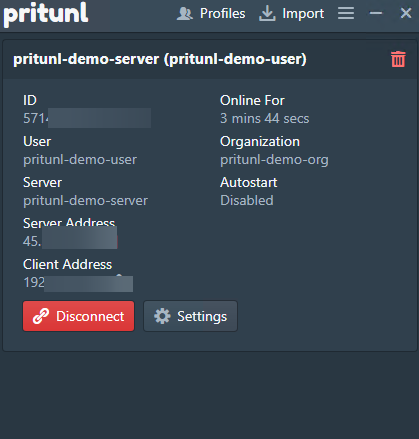Click the client address starting with 192
The image size is (419, 439).
(x=78, y=283)
